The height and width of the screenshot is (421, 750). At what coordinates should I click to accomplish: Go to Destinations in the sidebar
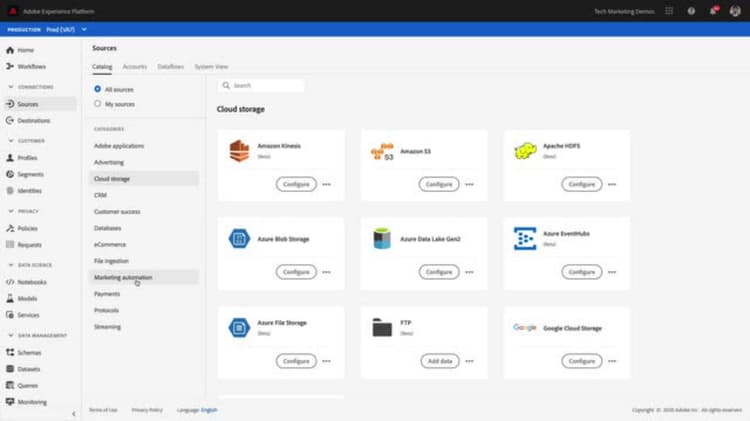click(x=28, y=121)
